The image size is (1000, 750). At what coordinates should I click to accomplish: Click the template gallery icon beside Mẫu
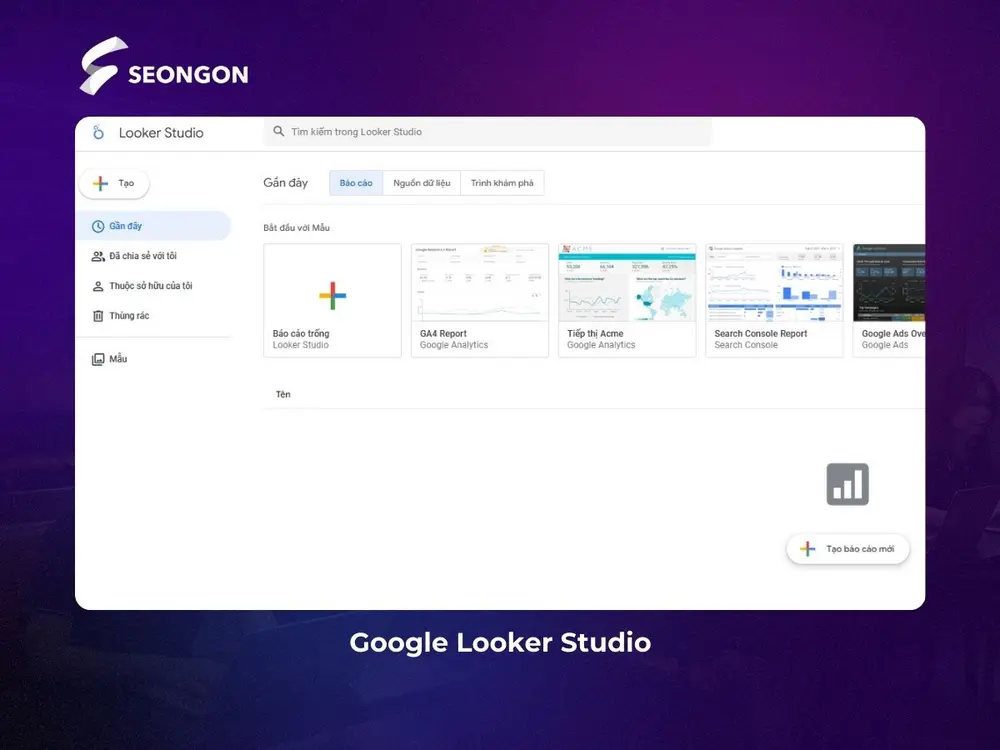coord(98,359)
